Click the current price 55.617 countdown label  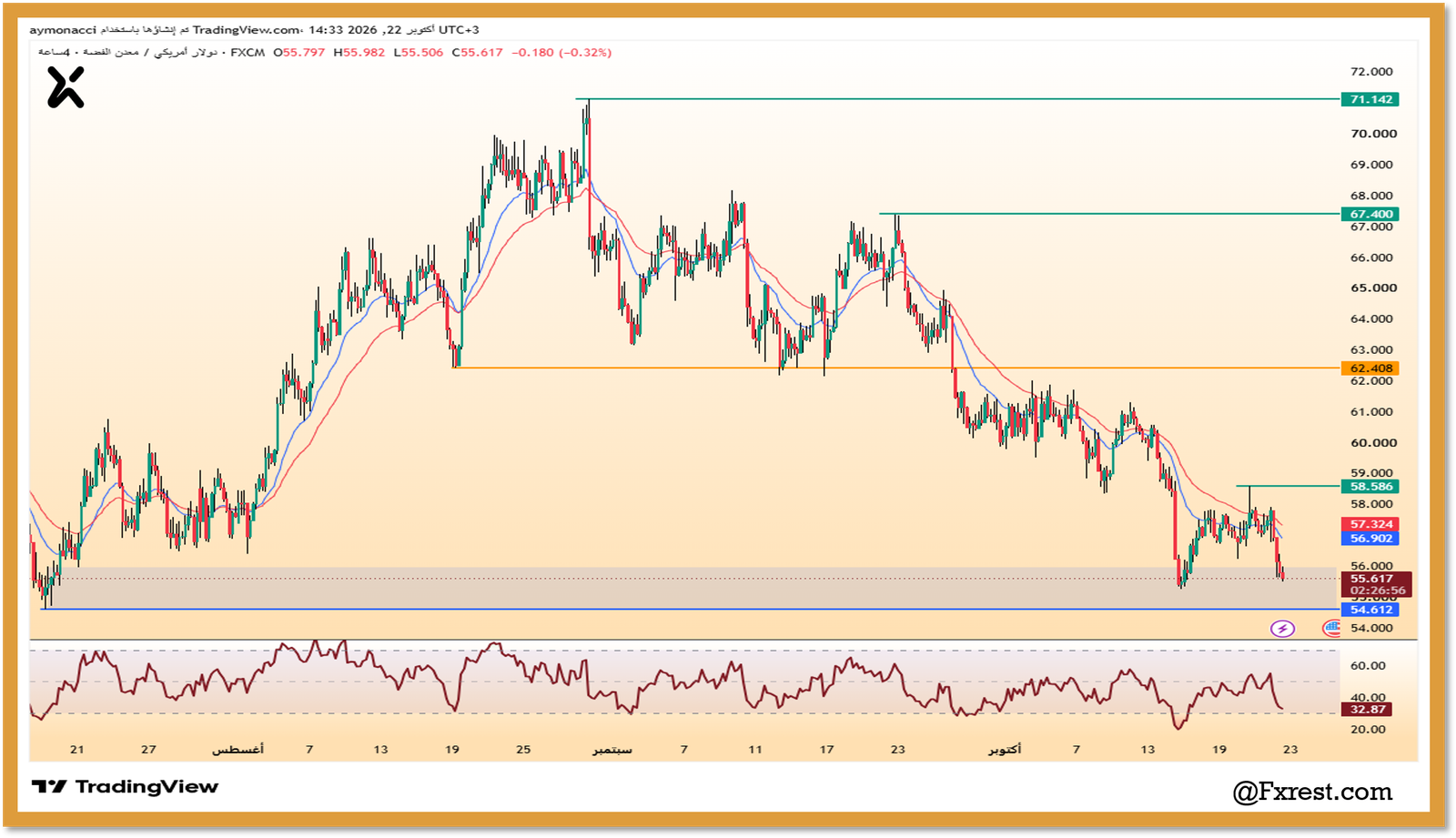pos(1376,585)
